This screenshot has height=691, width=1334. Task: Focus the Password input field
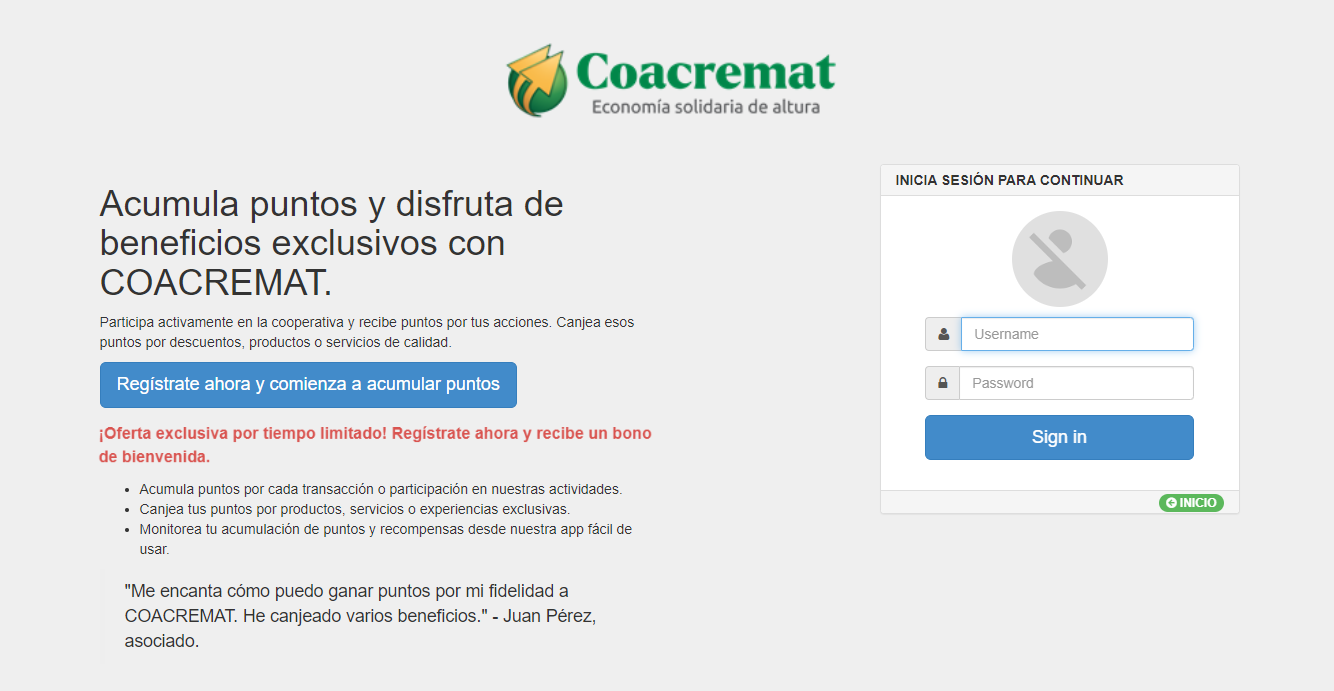coord(1076,383)
